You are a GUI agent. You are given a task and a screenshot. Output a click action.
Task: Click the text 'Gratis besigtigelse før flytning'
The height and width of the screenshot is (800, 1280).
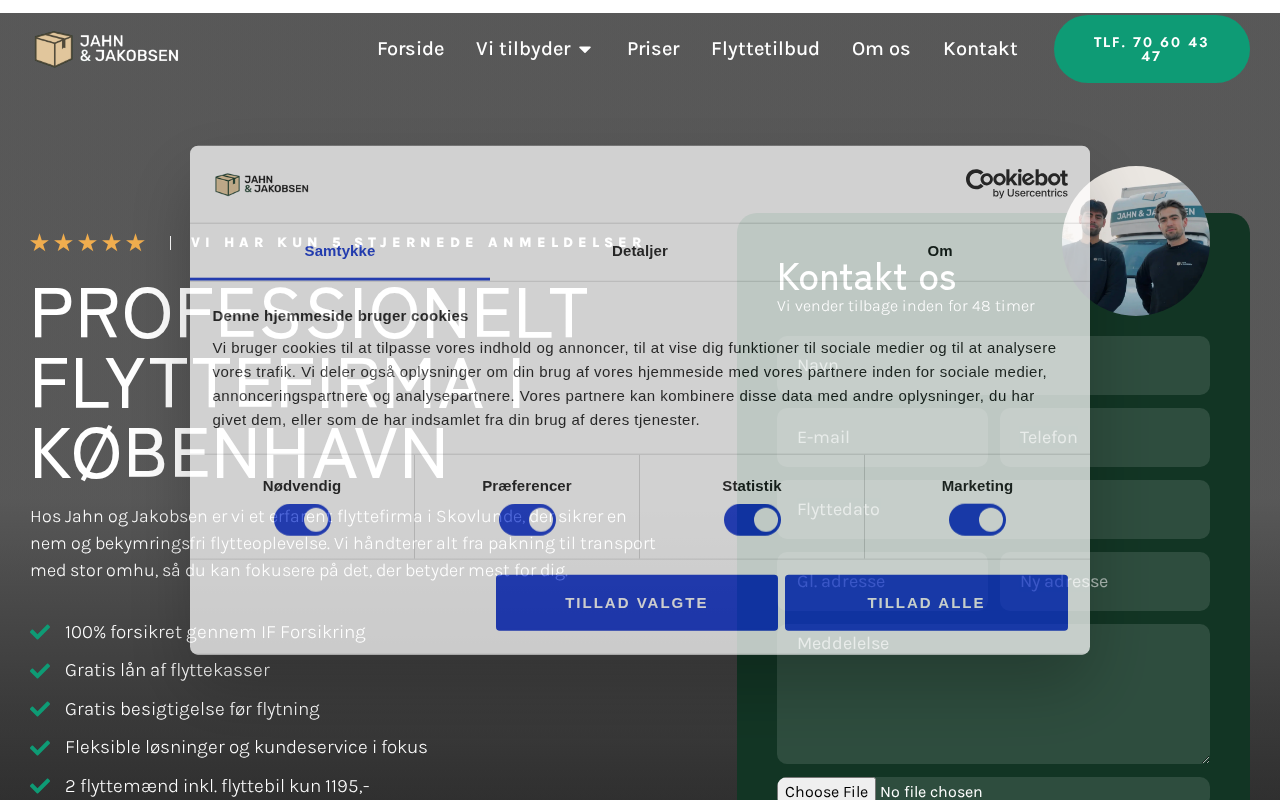[x=192, y=709]
